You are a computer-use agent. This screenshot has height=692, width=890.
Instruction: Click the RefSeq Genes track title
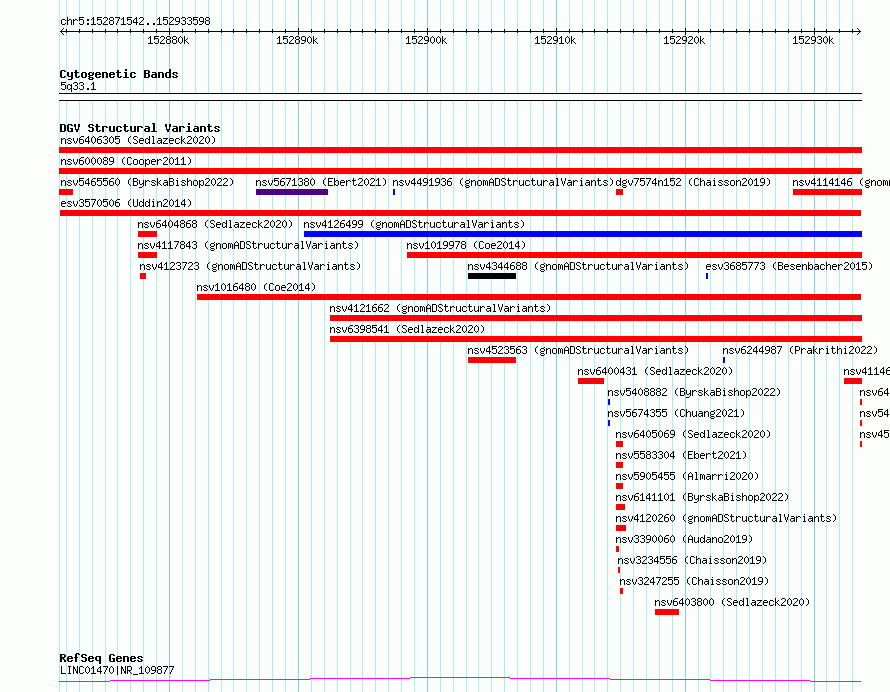101,659
